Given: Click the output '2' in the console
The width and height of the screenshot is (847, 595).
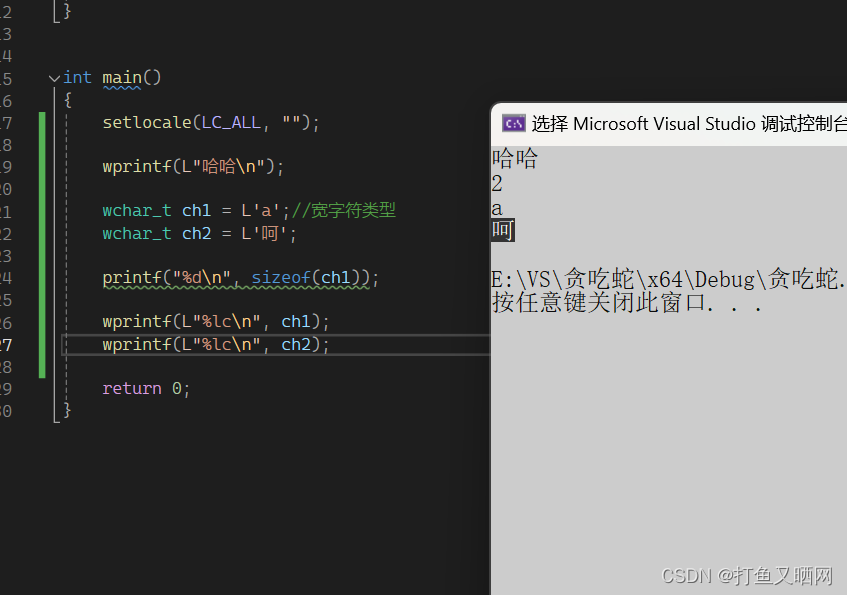Looking at the screenshot, I should point(497,184).
